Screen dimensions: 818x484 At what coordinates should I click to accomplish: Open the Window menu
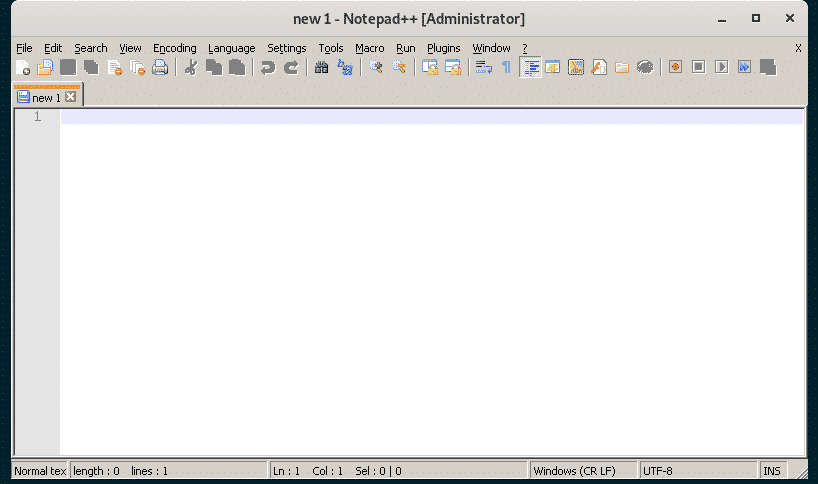click(x=491, y=48)
